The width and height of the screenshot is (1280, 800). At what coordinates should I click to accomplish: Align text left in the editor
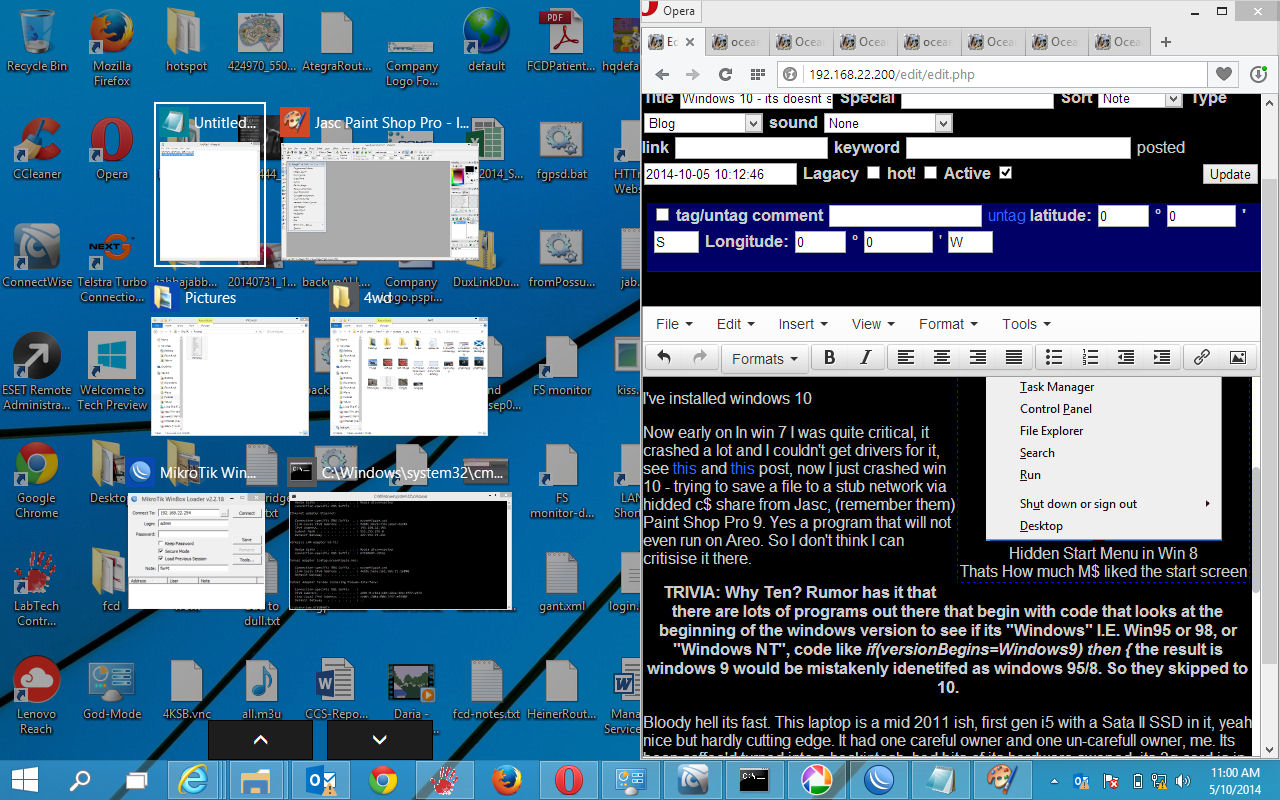coord(905,358)
